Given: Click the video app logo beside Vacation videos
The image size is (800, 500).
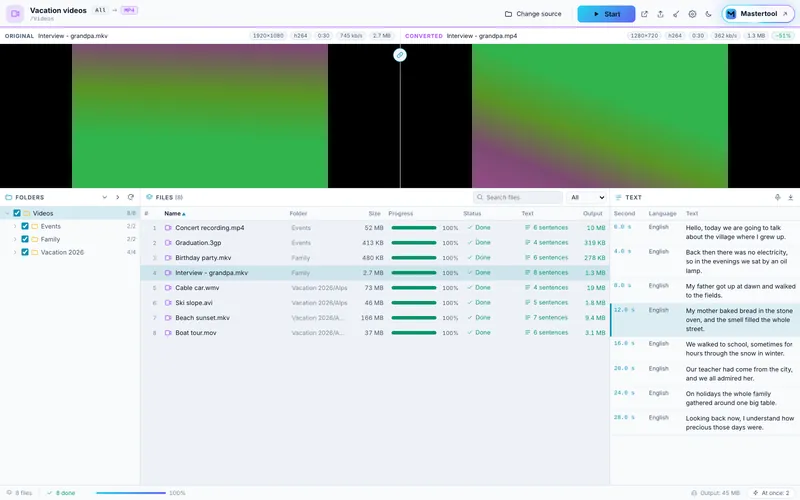Looking at the screenshot, I should coord(15,14).
